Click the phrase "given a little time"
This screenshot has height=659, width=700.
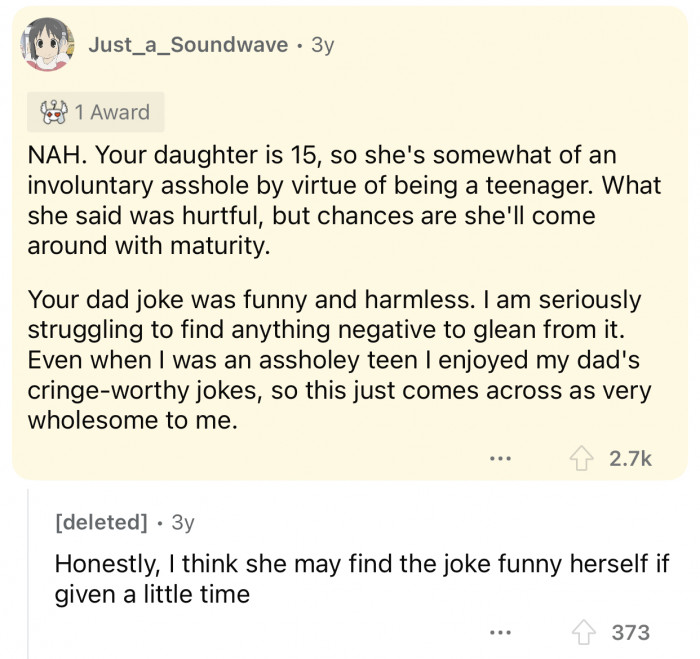tap(150, 592)
